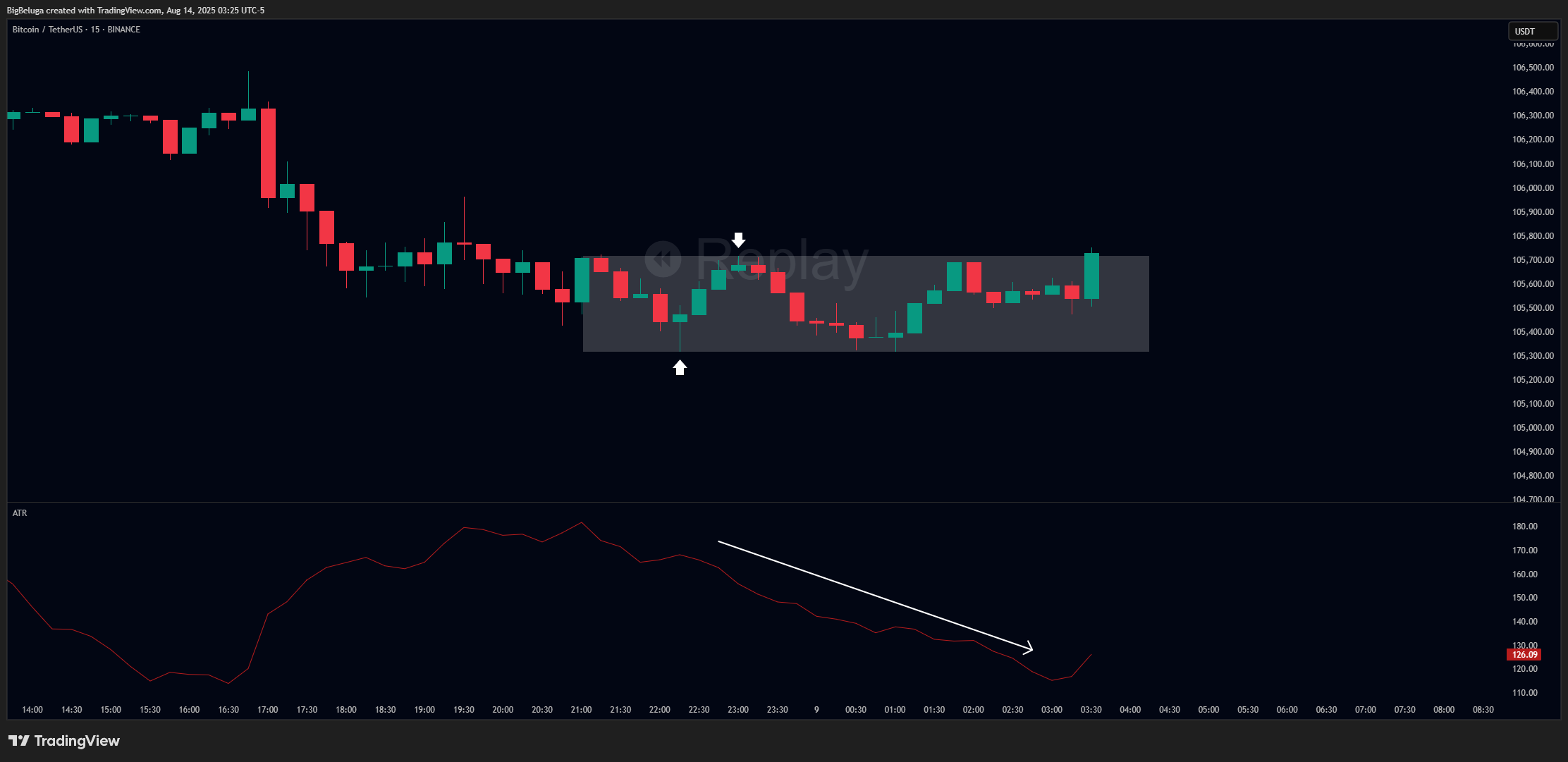Click the 16:30 time axis label
Viewport: 1568px width, 762px height.
point(228,710)
